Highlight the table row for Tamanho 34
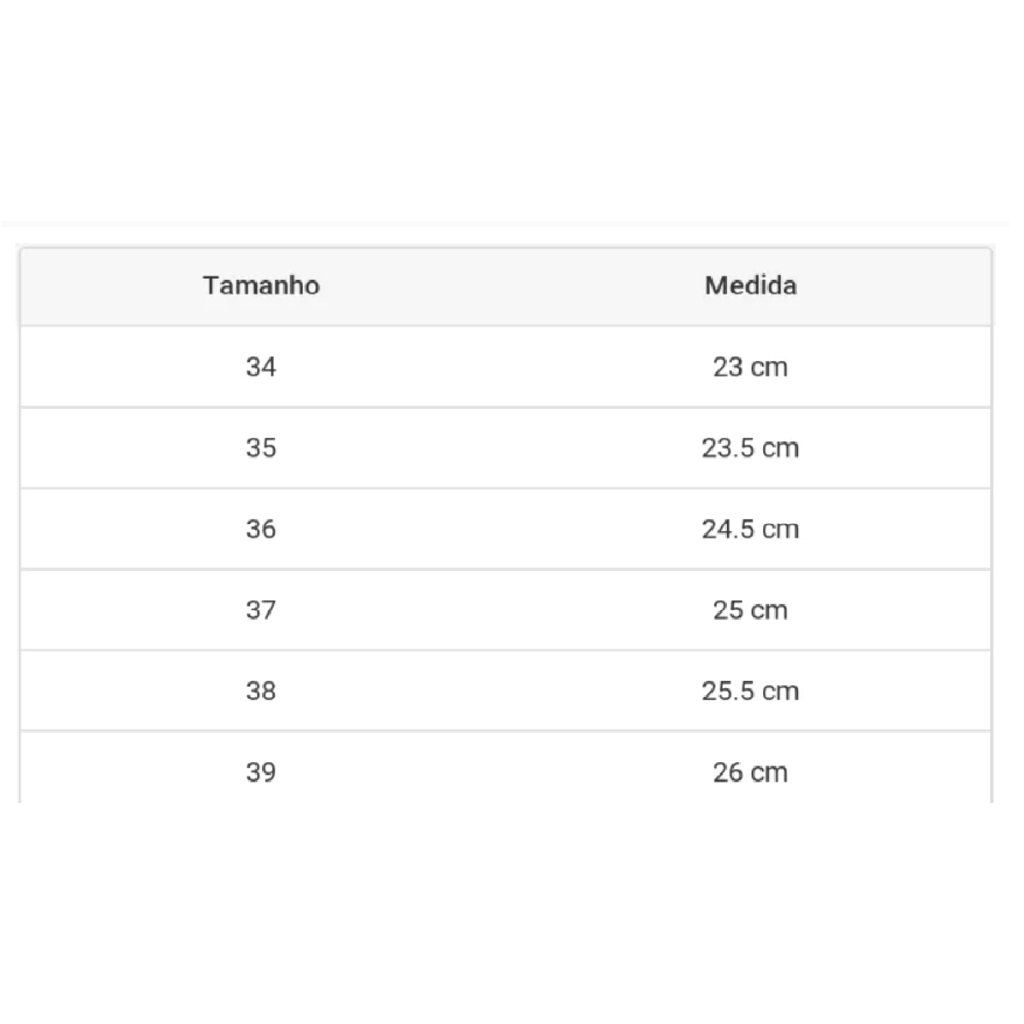This screenshot has height=1024, width=1024. click(x=505, y=367)
